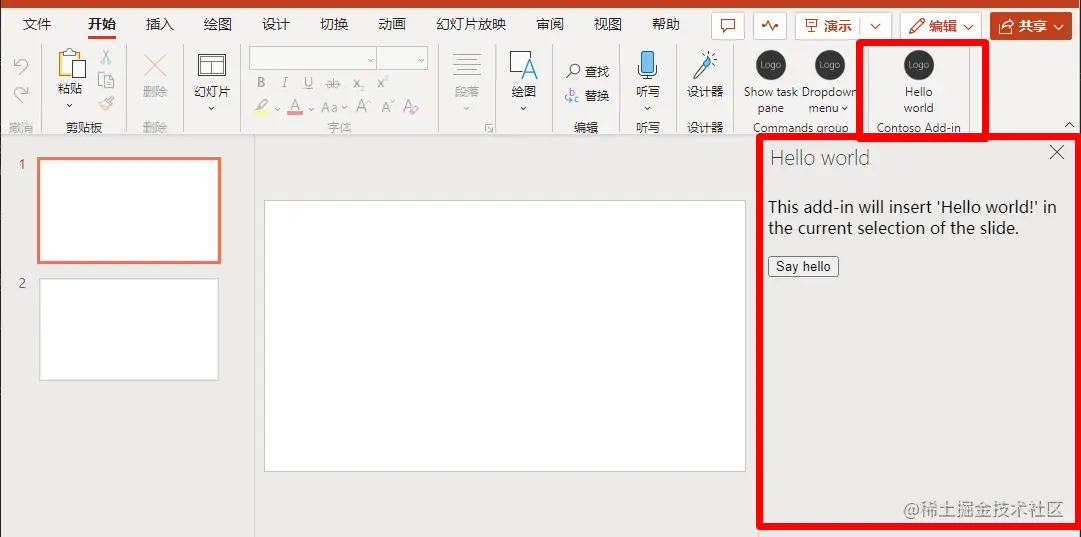
Task: Click the clear formatting icon
Action: click(x=411, y=107)
